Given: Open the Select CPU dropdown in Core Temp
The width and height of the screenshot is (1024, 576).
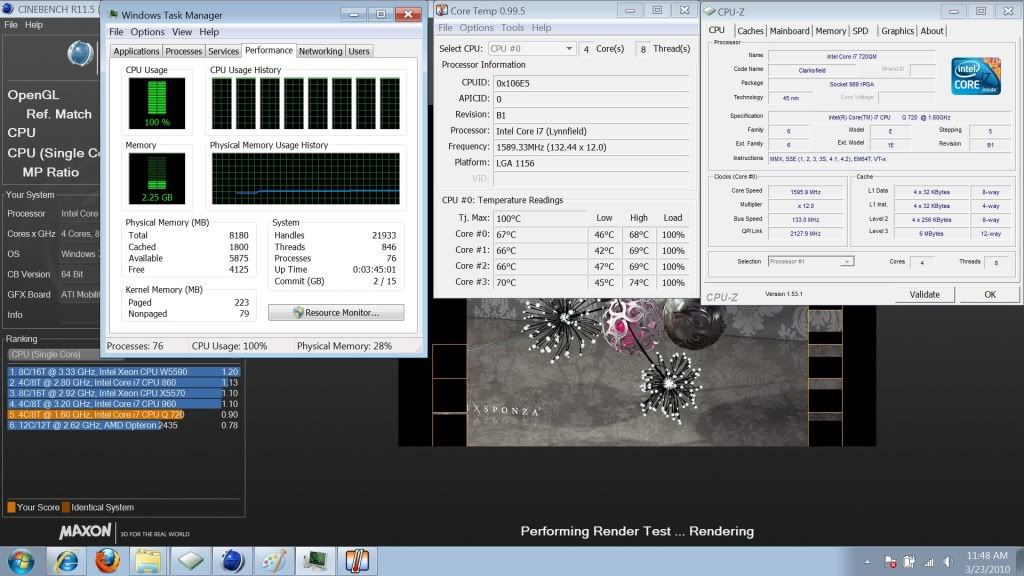Looking at the screenshot, I should 532,48.
